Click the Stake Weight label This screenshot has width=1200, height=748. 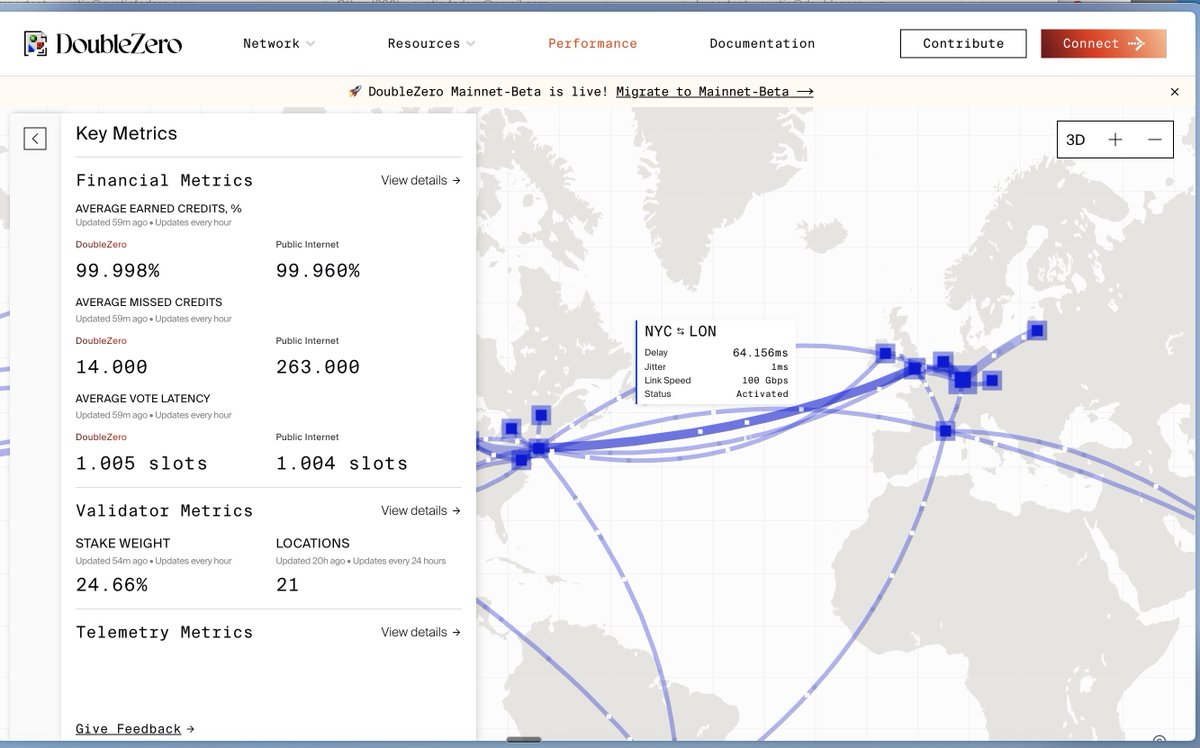(123, 544)
